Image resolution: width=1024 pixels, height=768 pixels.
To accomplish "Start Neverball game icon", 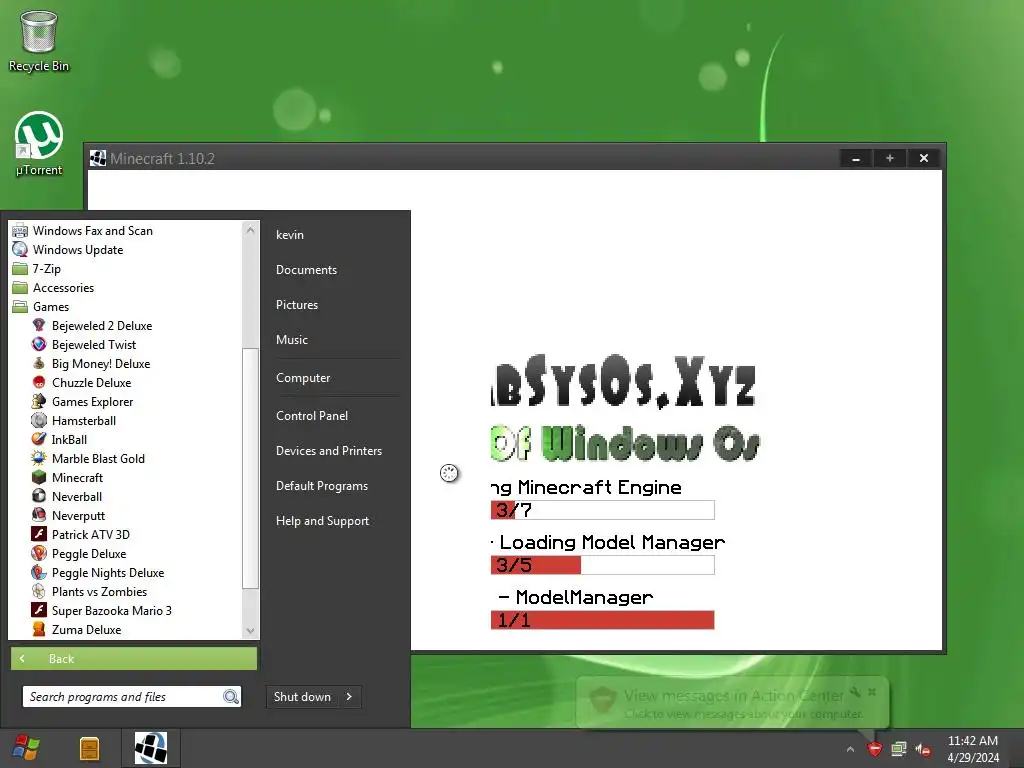I will click(x=39, y=496).
